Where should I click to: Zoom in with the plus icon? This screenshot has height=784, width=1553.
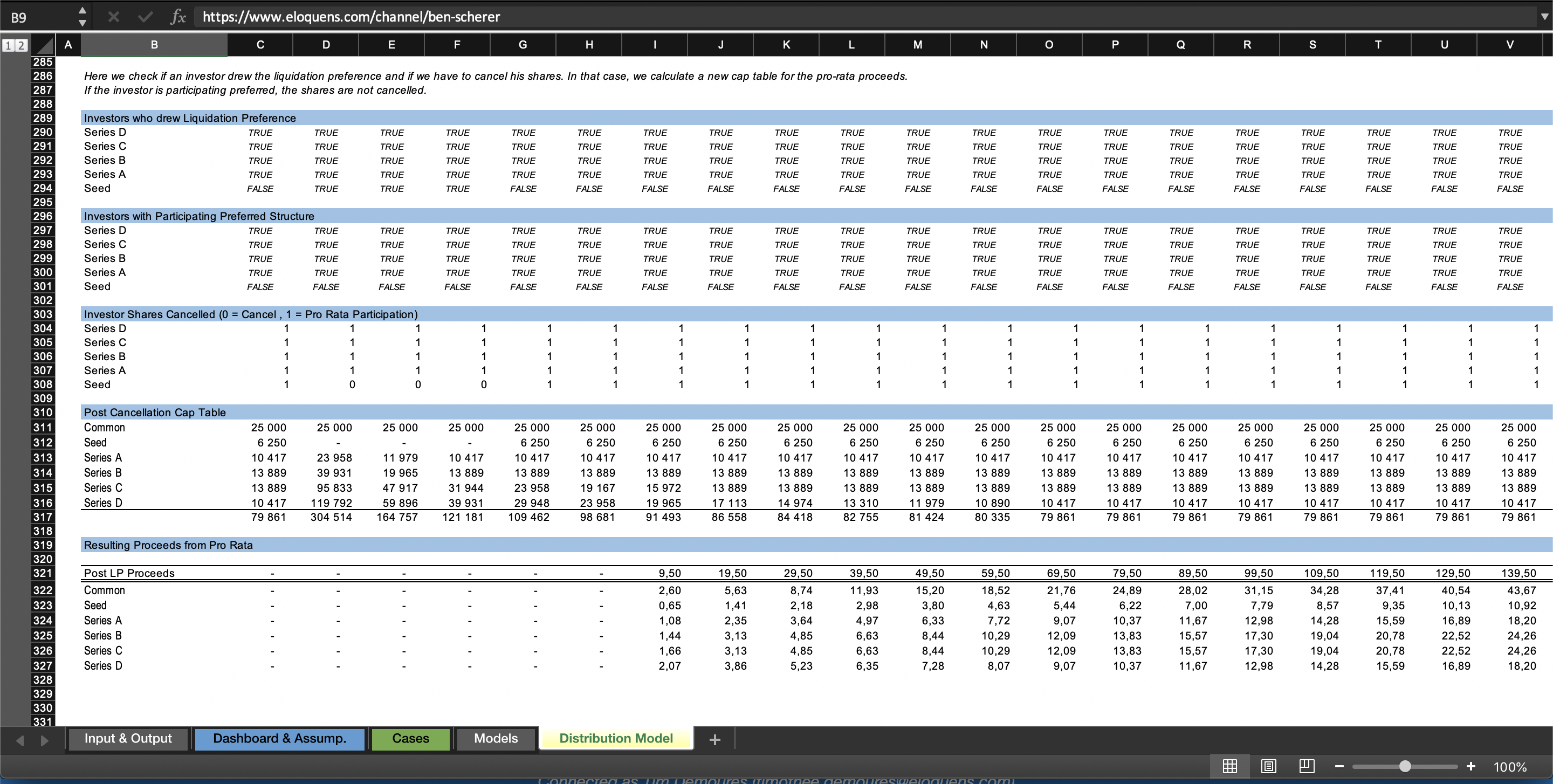1471,766
